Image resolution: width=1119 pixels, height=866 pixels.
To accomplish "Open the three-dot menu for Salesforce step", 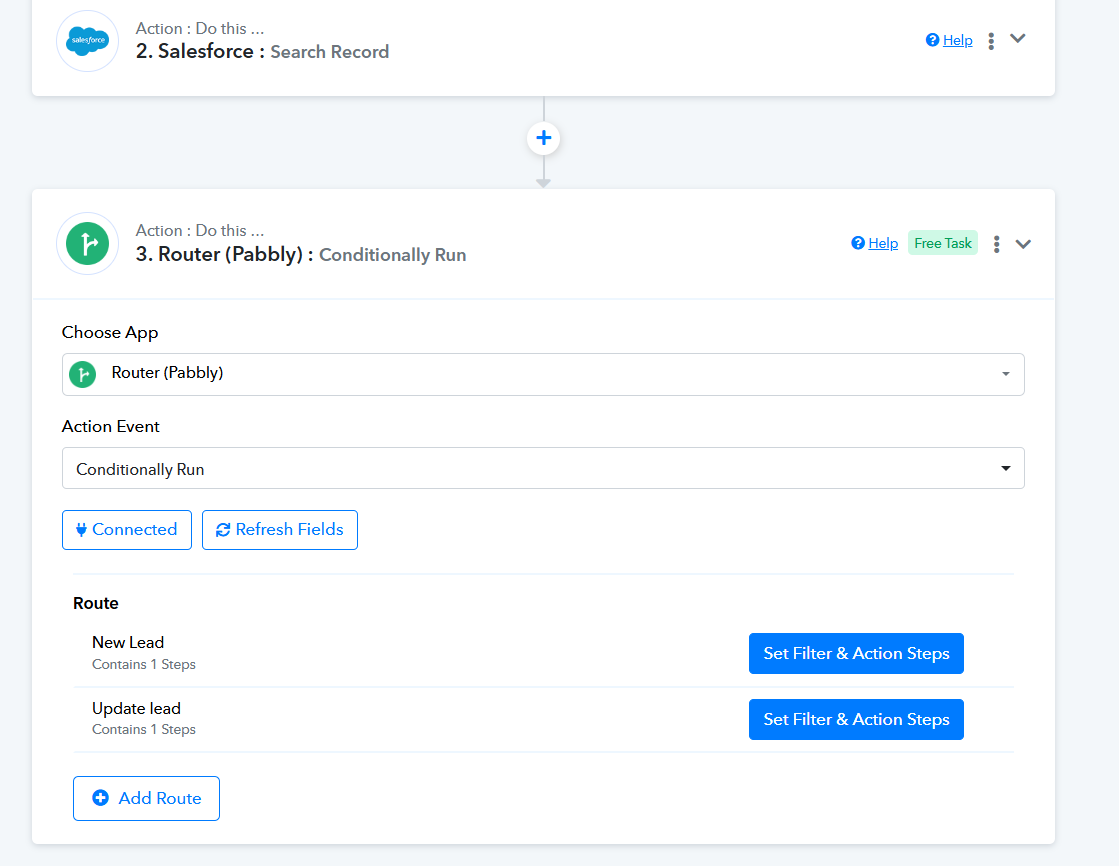I will (991, 41).
